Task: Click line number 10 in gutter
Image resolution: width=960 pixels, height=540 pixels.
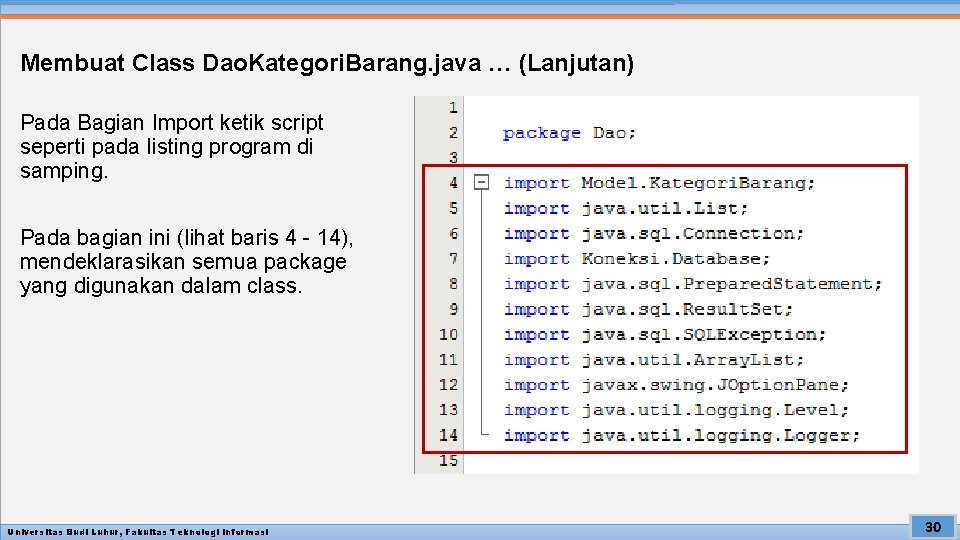Action: point(448,334)
